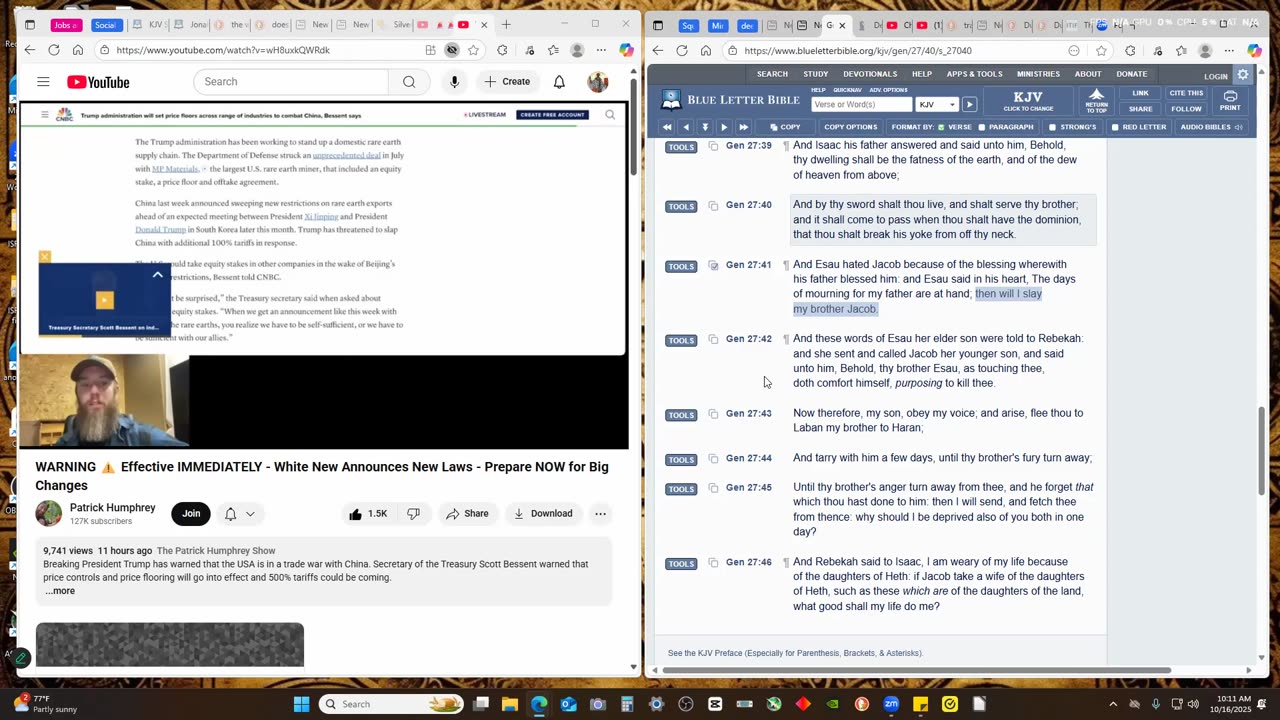Click Blue Letter Bible horizontal scrollbar
Viewport: 1280px width, 720px height.
pos(916,670)
